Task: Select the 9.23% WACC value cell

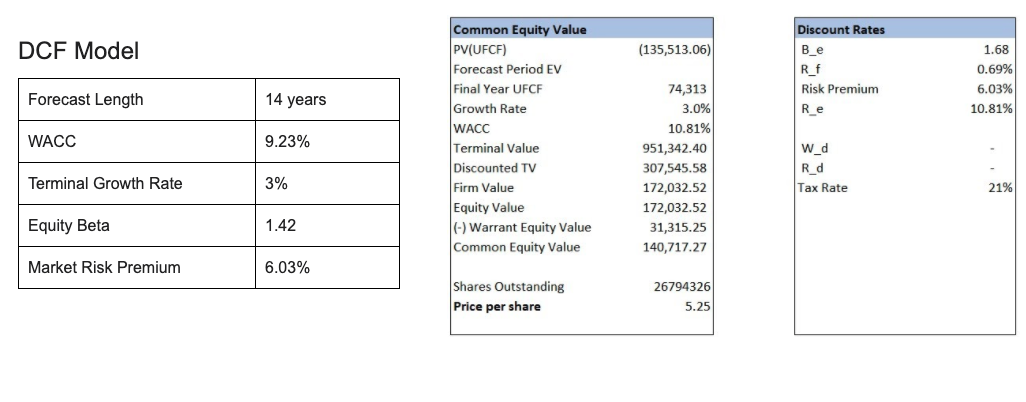Action: coord(327,141)
